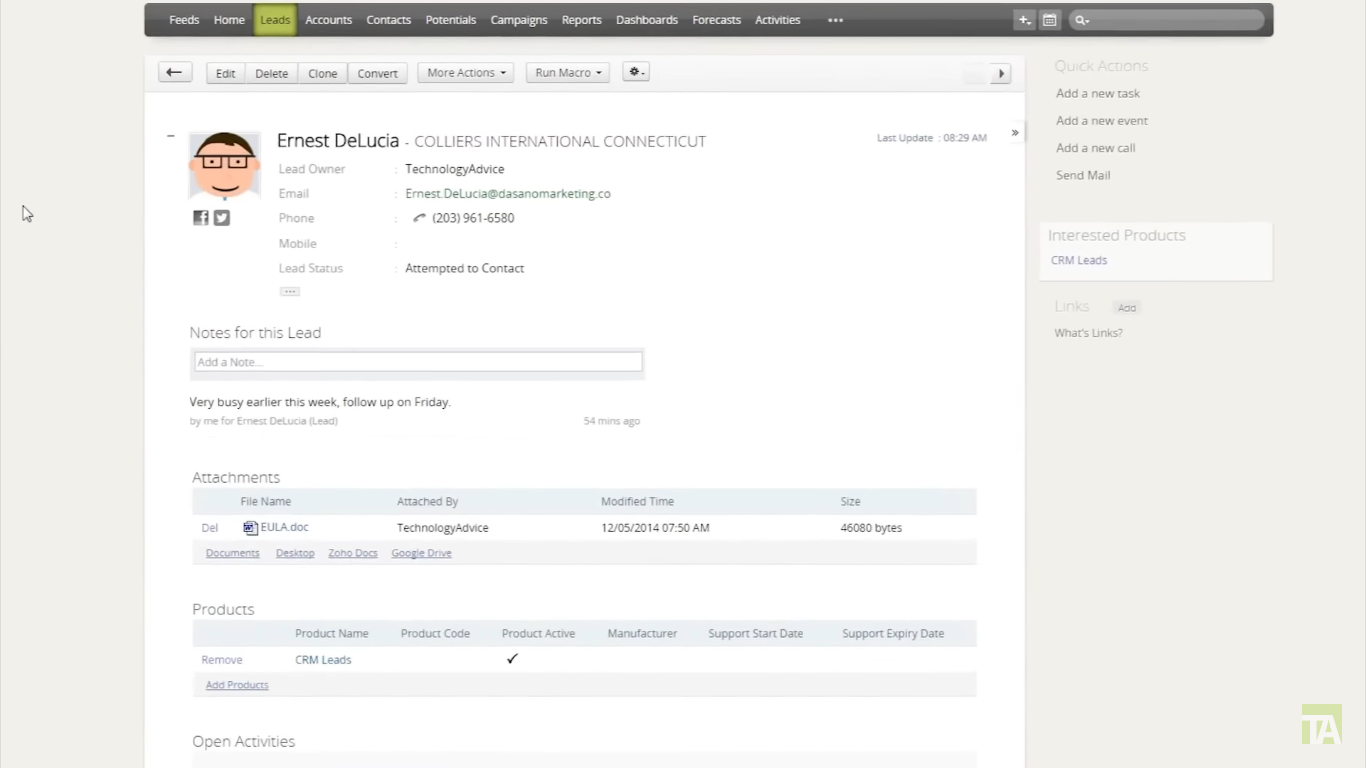Open the Home tab
The height and width of the screenshot is (768, 1366).
point(229,20)
